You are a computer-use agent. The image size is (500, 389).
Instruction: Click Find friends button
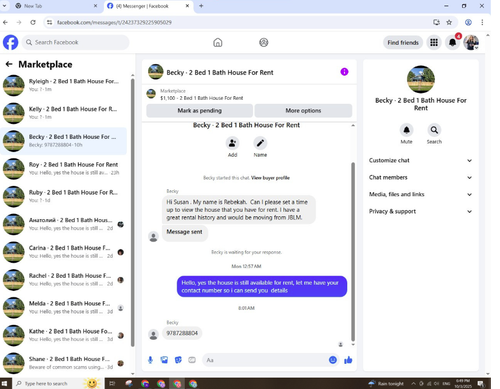(403, 42)
